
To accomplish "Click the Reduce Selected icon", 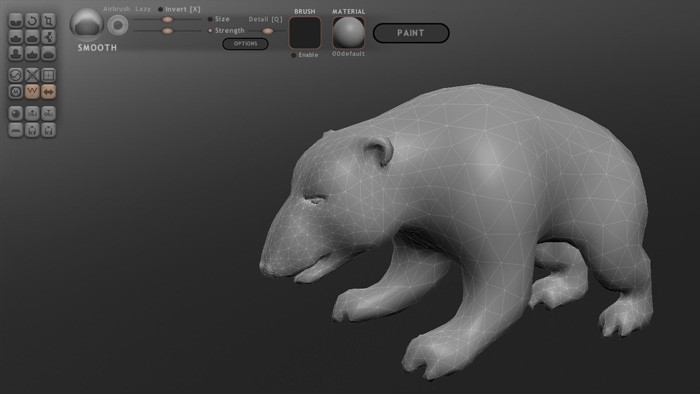I will [x=32, y=75].
